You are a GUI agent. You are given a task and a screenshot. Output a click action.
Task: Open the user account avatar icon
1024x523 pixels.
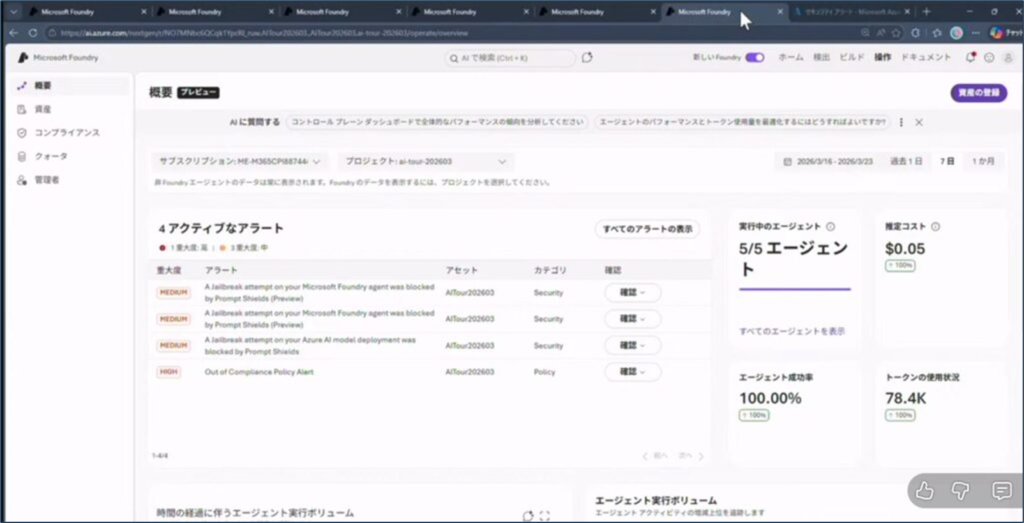tap(1007, 58)
